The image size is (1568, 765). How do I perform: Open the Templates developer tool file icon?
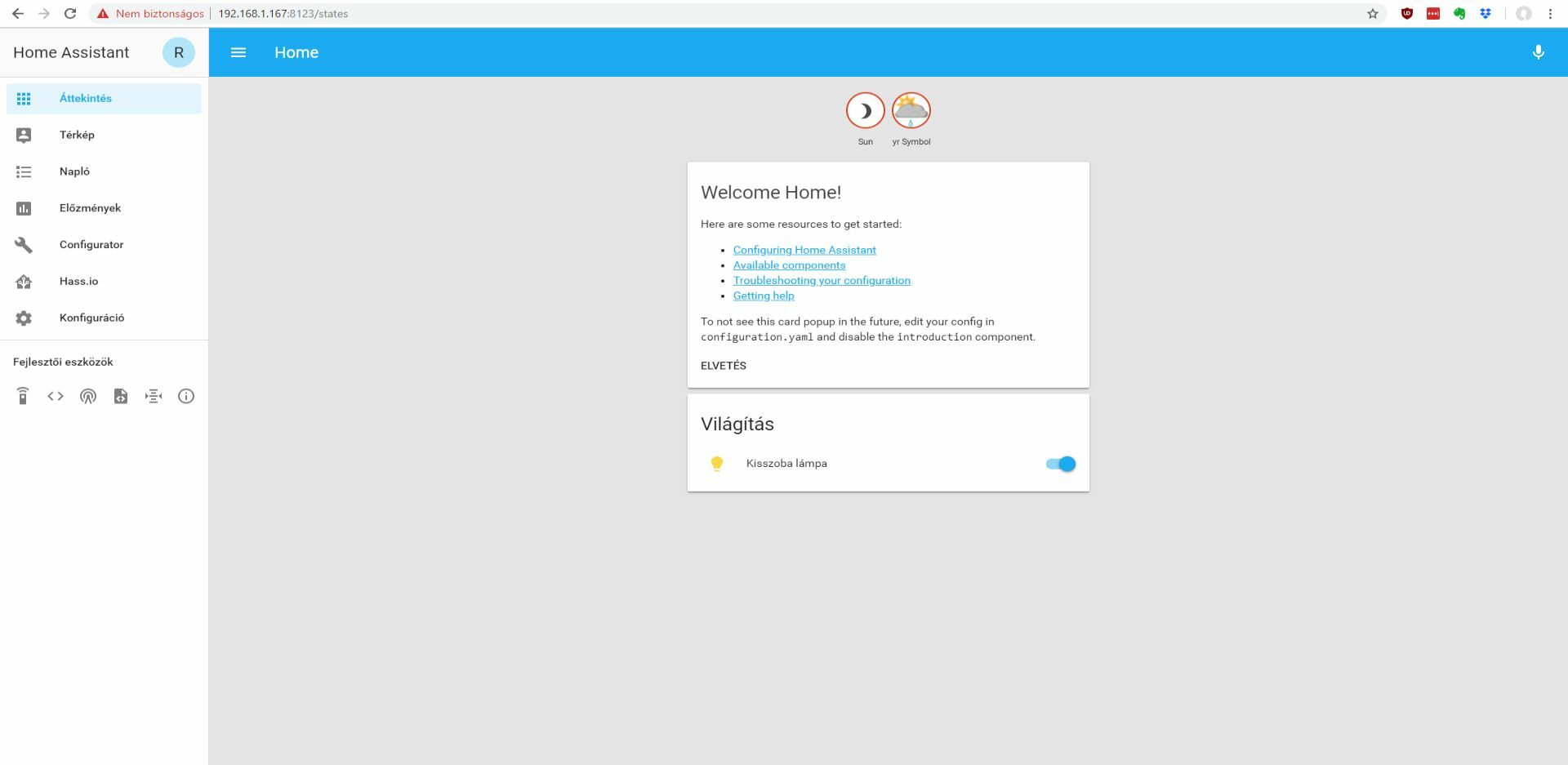[121, 396]
